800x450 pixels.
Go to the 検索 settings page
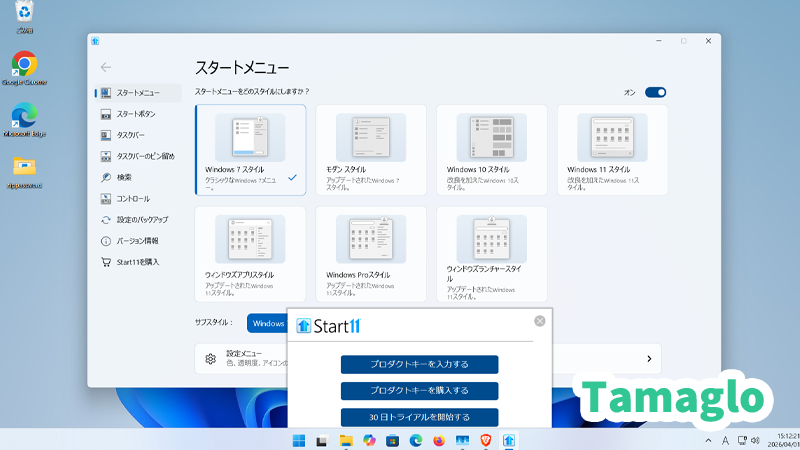(124, 177)
